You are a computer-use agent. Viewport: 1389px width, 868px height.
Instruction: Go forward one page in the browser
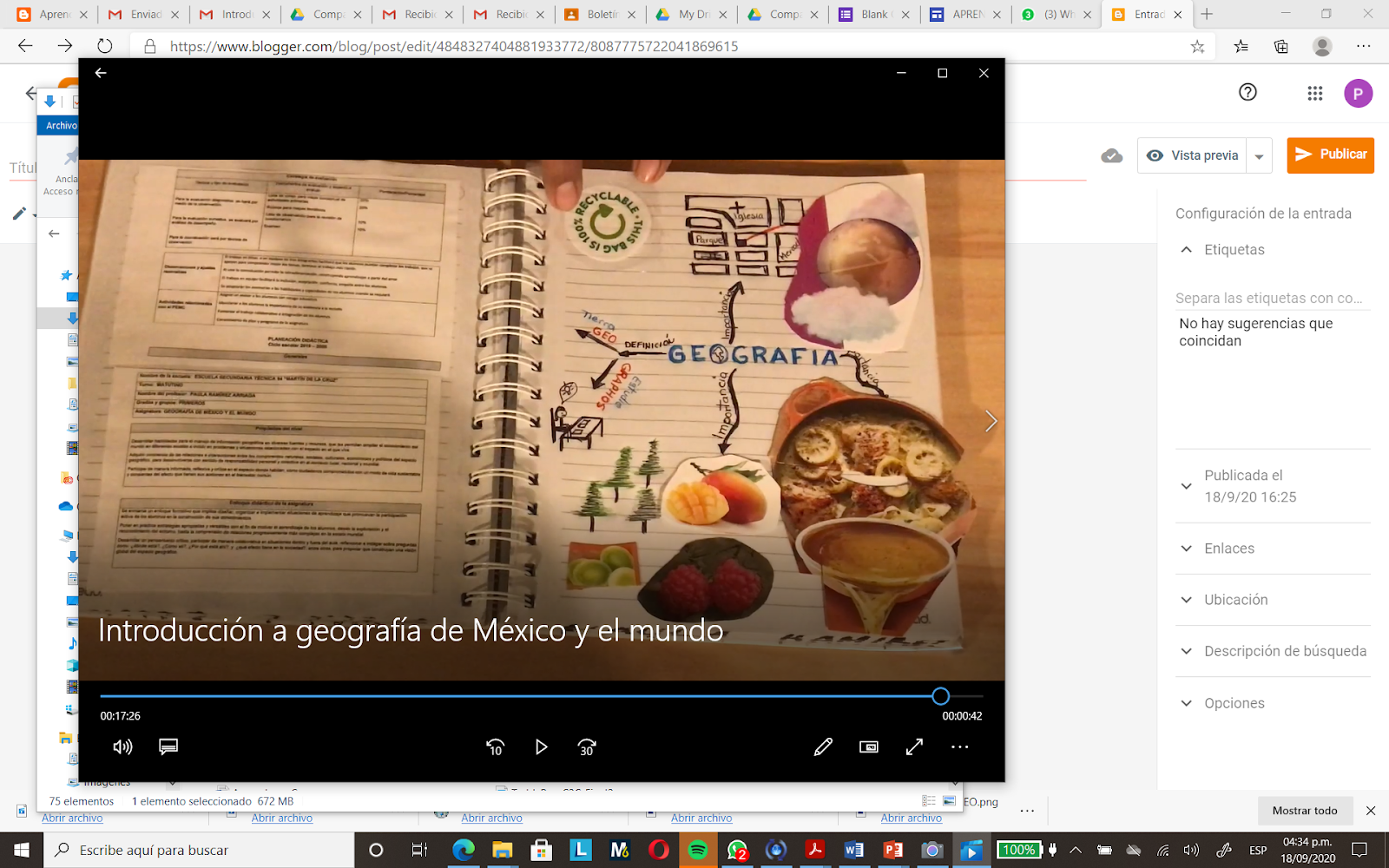[65, 46]
